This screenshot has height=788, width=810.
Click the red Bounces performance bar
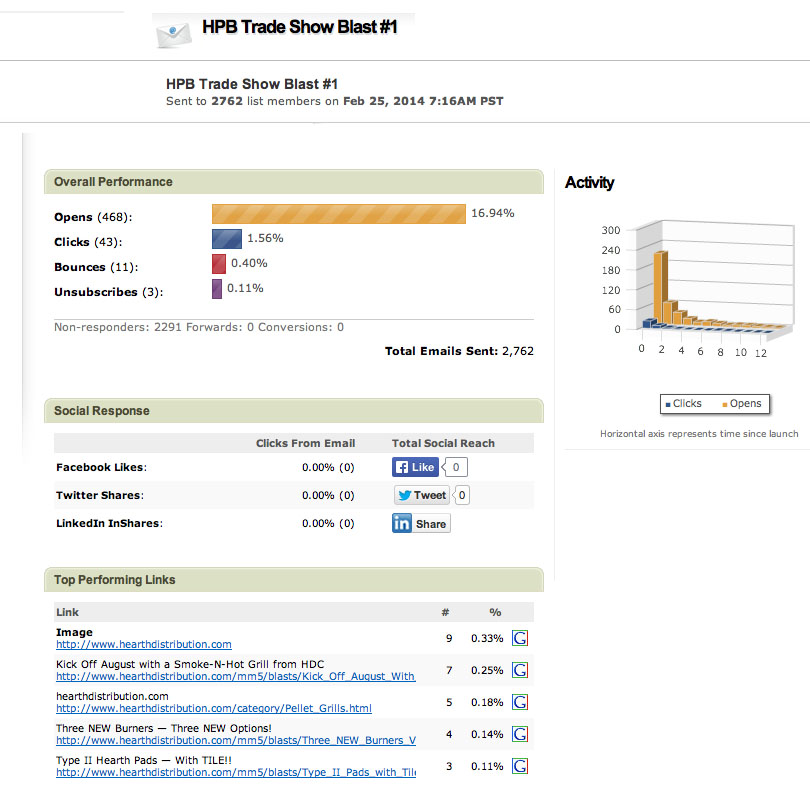(218, 264)
